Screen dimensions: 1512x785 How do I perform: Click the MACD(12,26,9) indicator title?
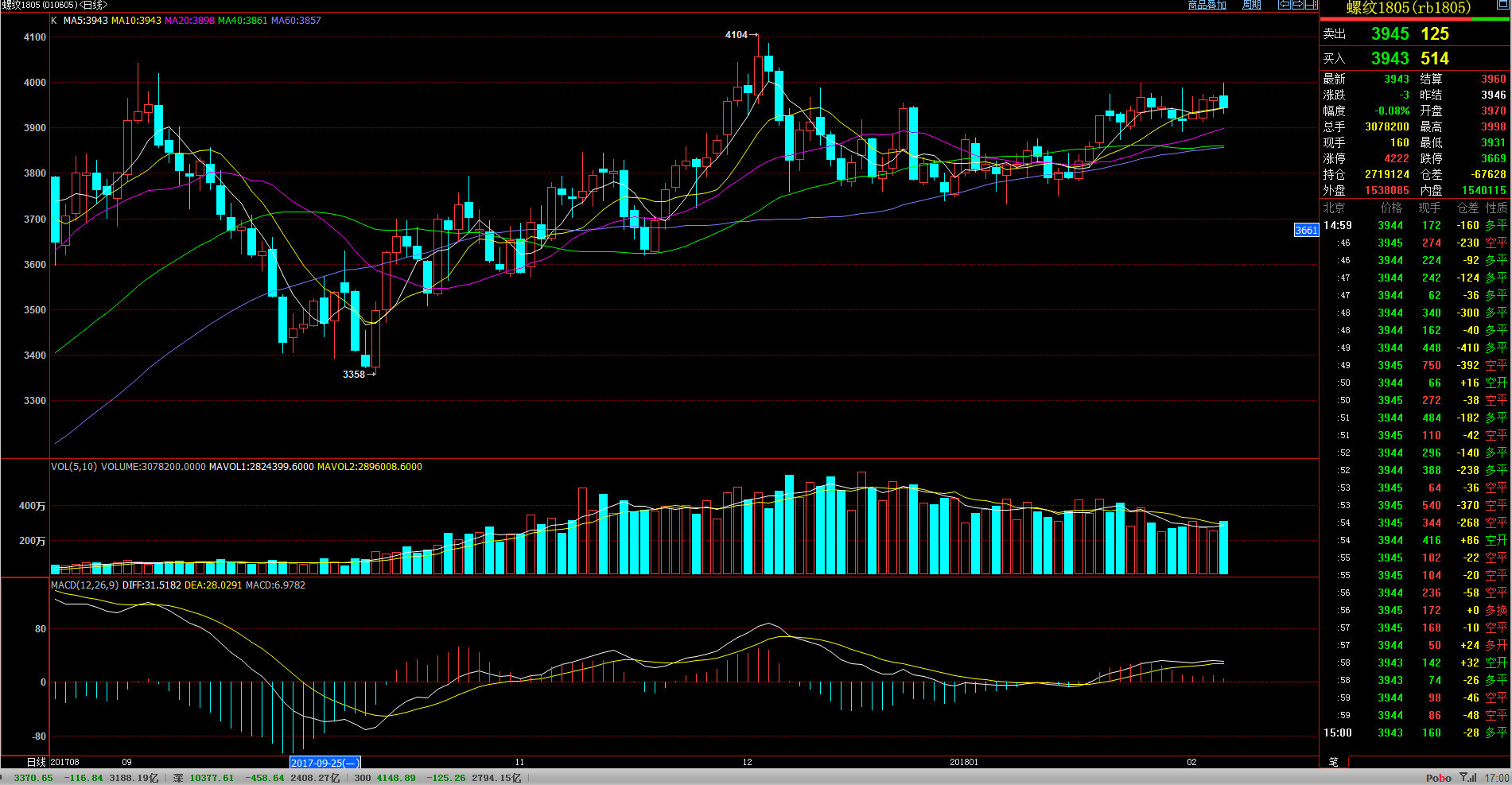tap(84, 585)
